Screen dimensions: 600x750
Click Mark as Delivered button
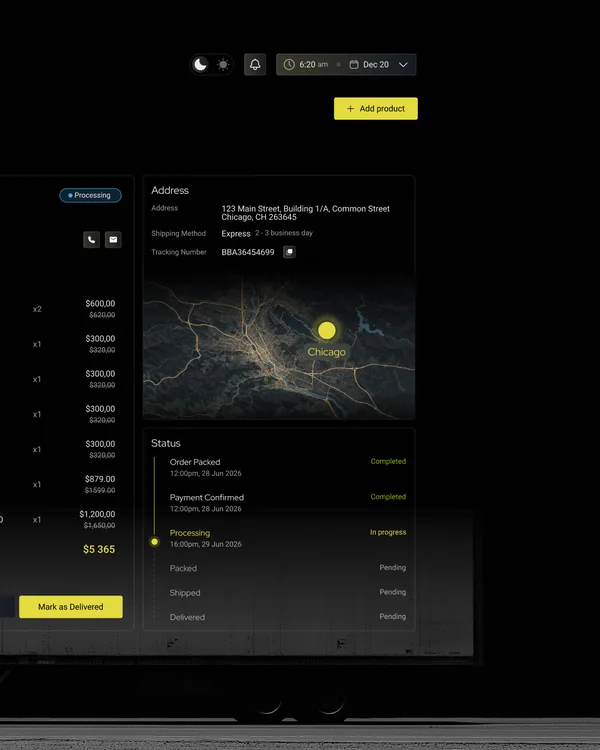(71, 607)
